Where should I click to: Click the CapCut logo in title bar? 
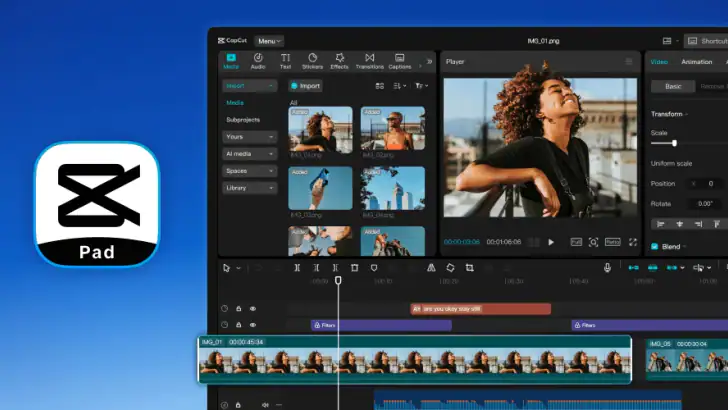(232, 40)
